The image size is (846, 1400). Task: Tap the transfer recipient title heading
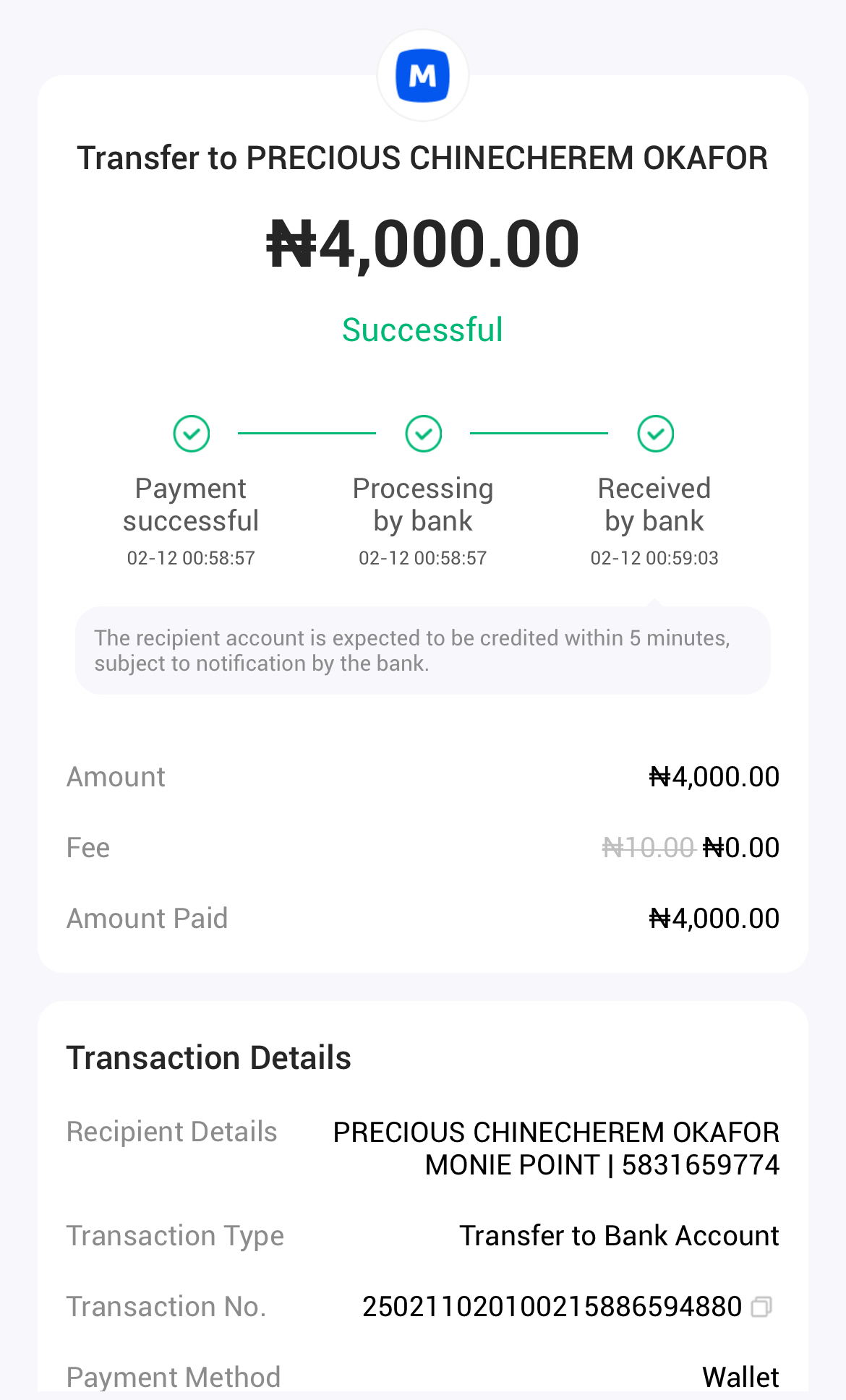[x=423, y=158]
